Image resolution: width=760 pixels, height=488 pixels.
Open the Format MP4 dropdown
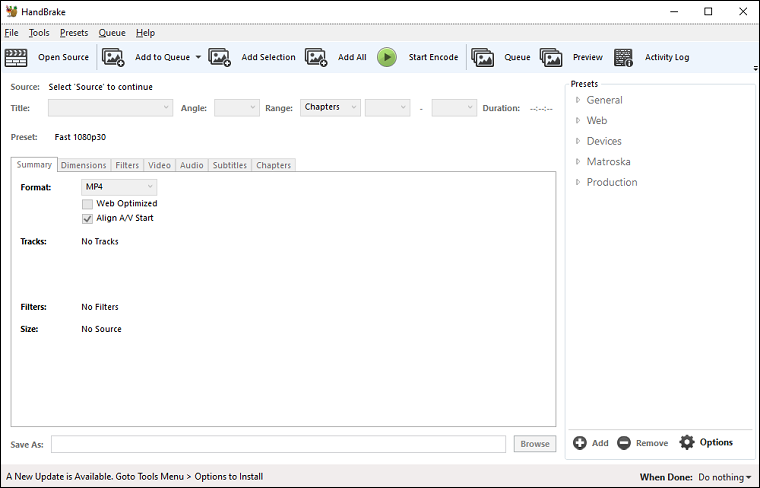pyautogui.click(x=119, y=187)
